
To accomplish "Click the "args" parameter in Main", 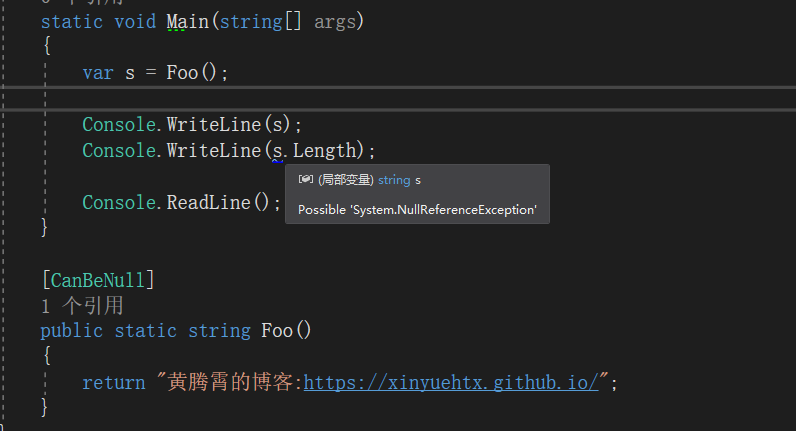I will coord(336,22).
